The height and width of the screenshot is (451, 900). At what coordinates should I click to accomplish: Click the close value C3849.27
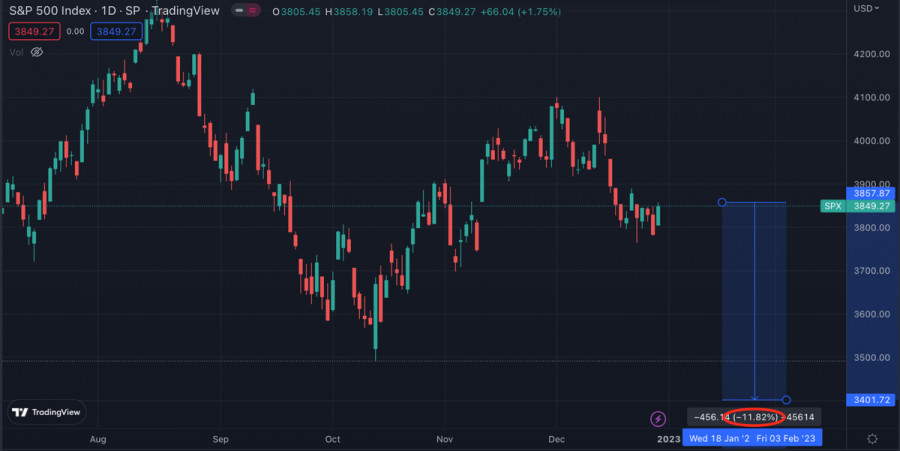coord(452,11)
